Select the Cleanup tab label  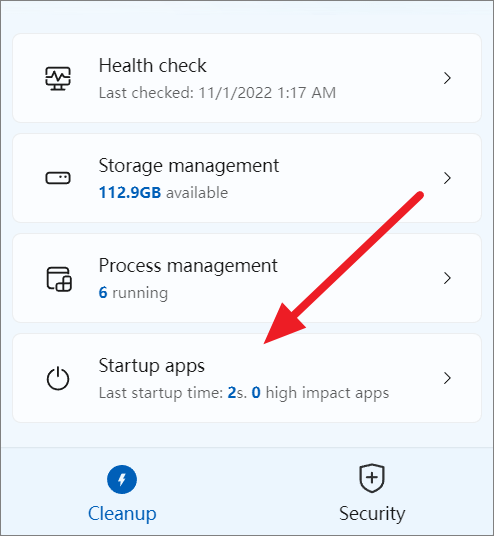(122, 513)
